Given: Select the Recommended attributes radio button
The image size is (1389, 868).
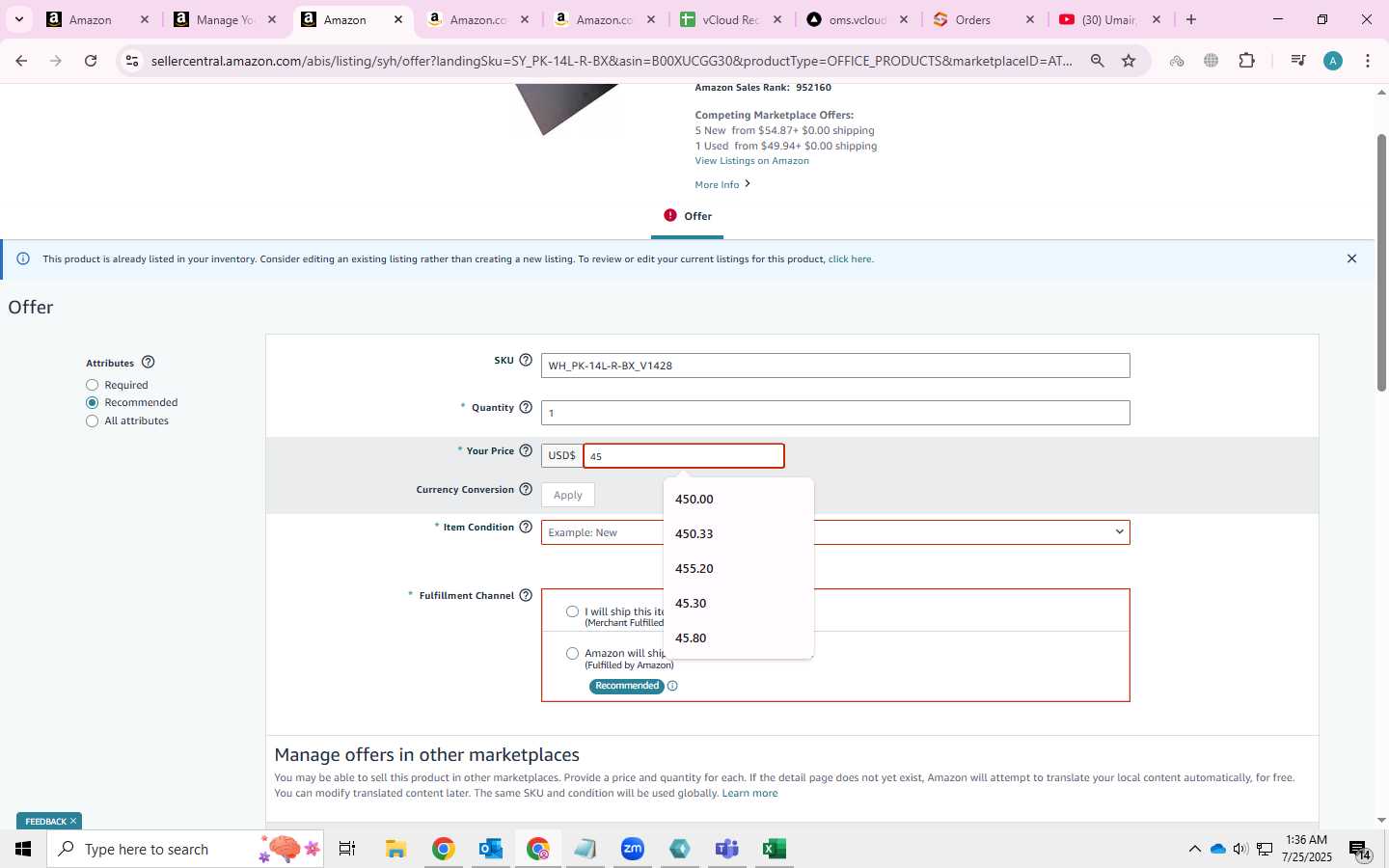Looking at the screenshot, I should pyautogui.click(x=93, y=402).
